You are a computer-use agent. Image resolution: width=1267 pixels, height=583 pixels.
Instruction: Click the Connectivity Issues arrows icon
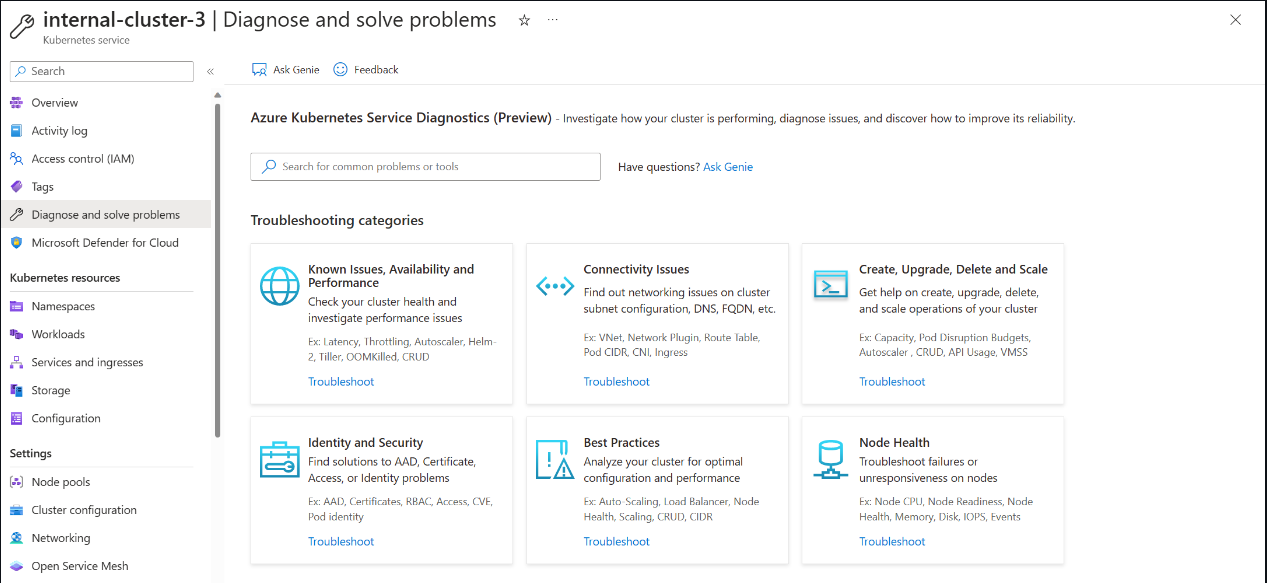click(554, 286)
